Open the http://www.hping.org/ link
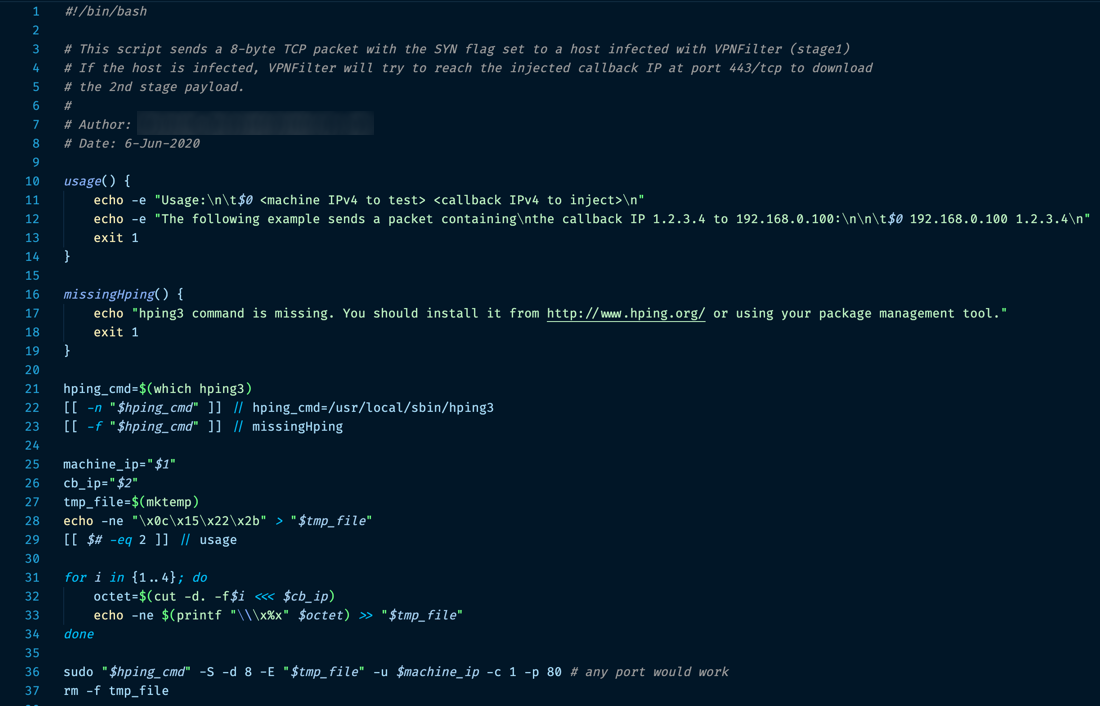This screenshot has height=706, width=1100. click(626, 313)
